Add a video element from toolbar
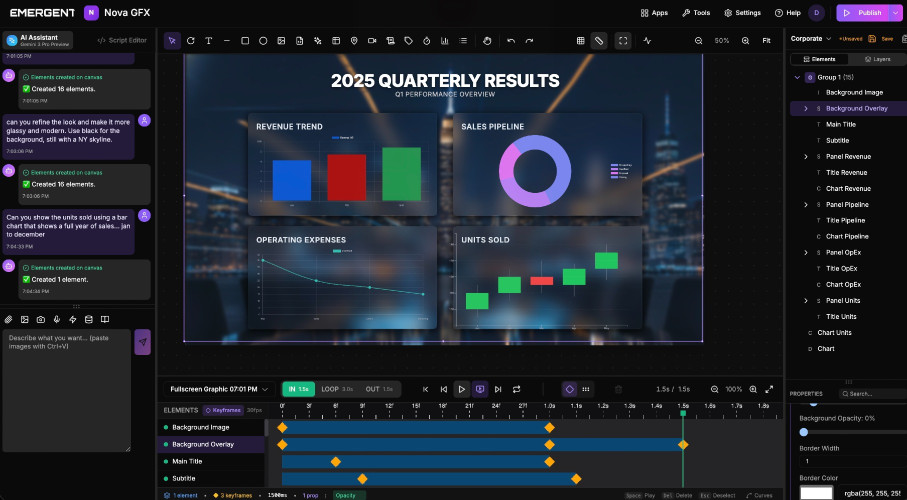The height and width of the screenshot is (500, 907). pos(372,41)
